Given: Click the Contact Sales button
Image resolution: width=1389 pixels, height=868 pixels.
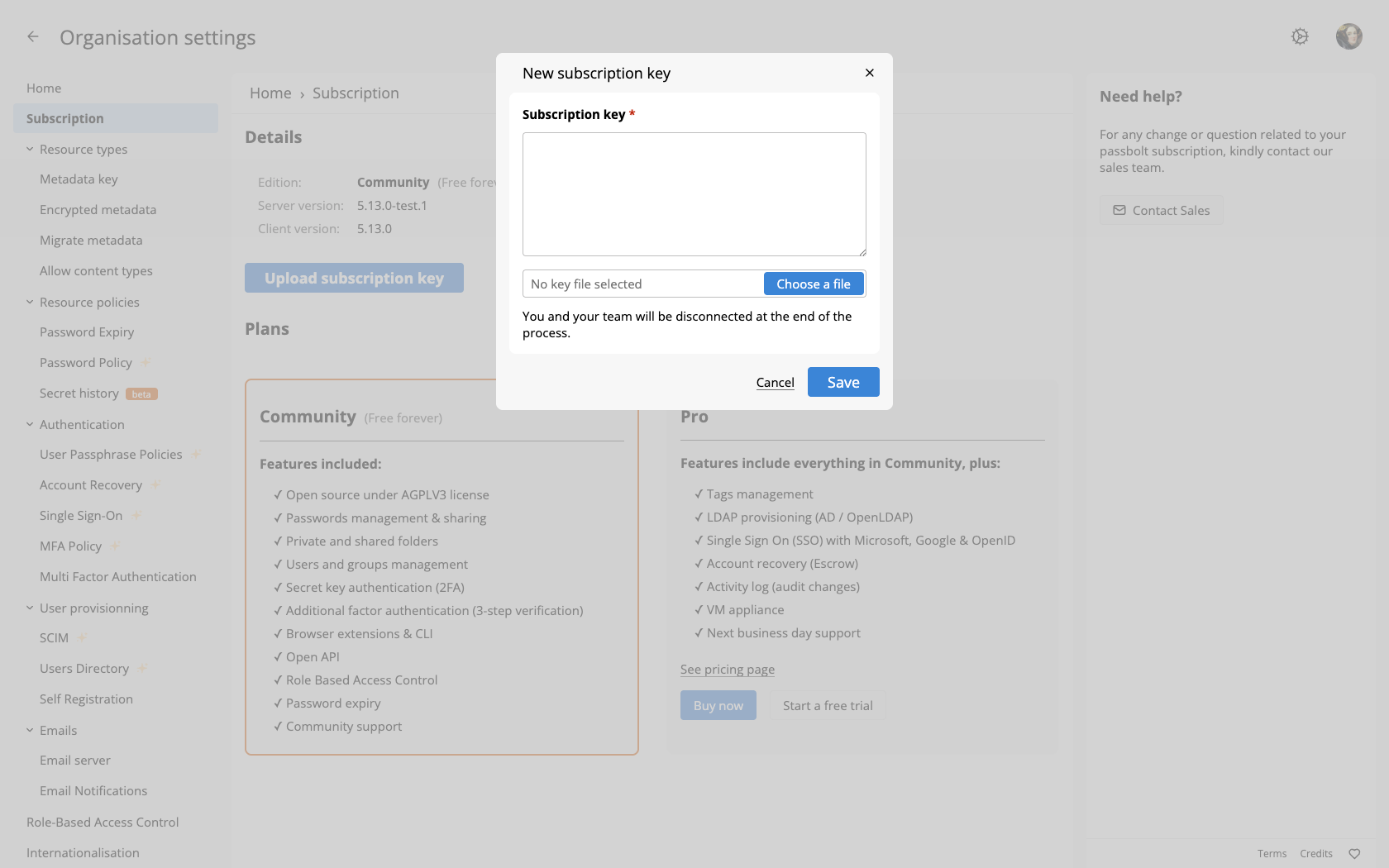Looking at the screenshot, I should coord(1161,210).
